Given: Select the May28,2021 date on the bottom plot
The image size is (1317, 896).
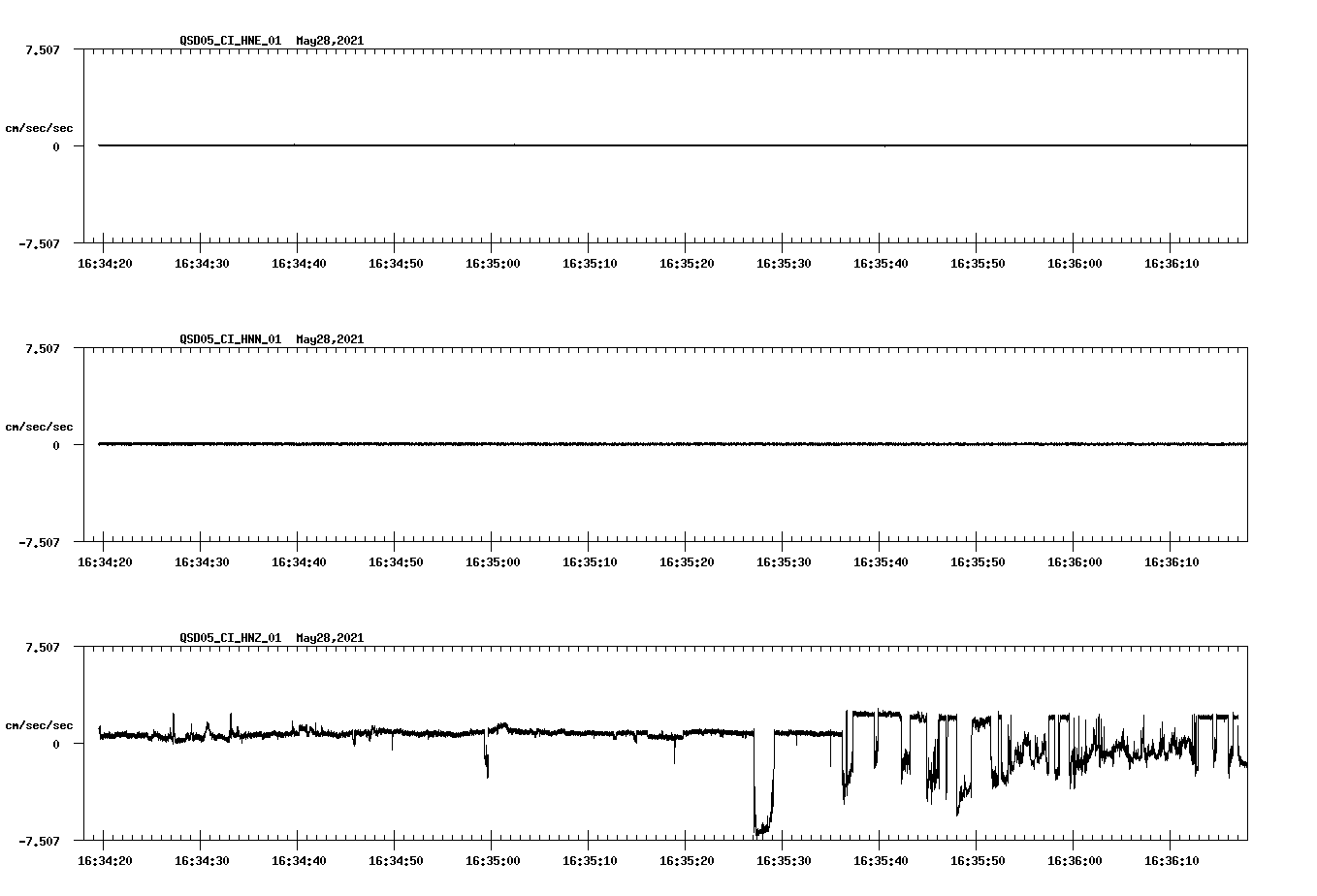Looking at the screenshot, I should (329, 638).
